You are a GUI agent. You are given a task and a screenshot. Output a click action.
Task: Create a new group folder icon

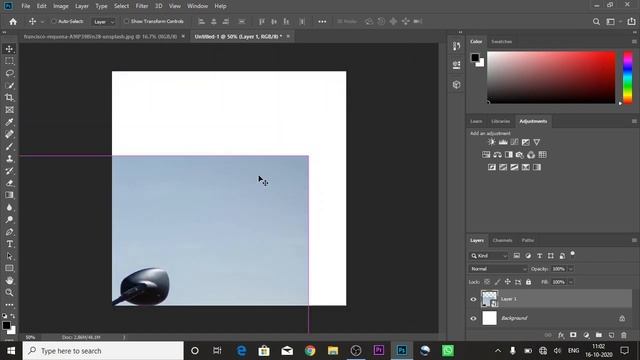click(x=598, y=335)
